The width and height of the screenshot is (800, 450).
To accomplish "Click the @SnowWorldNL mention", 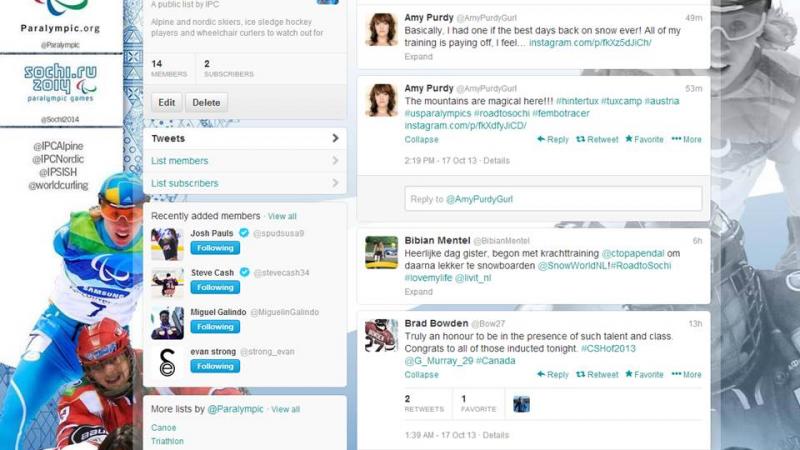I will pos(571,265).
